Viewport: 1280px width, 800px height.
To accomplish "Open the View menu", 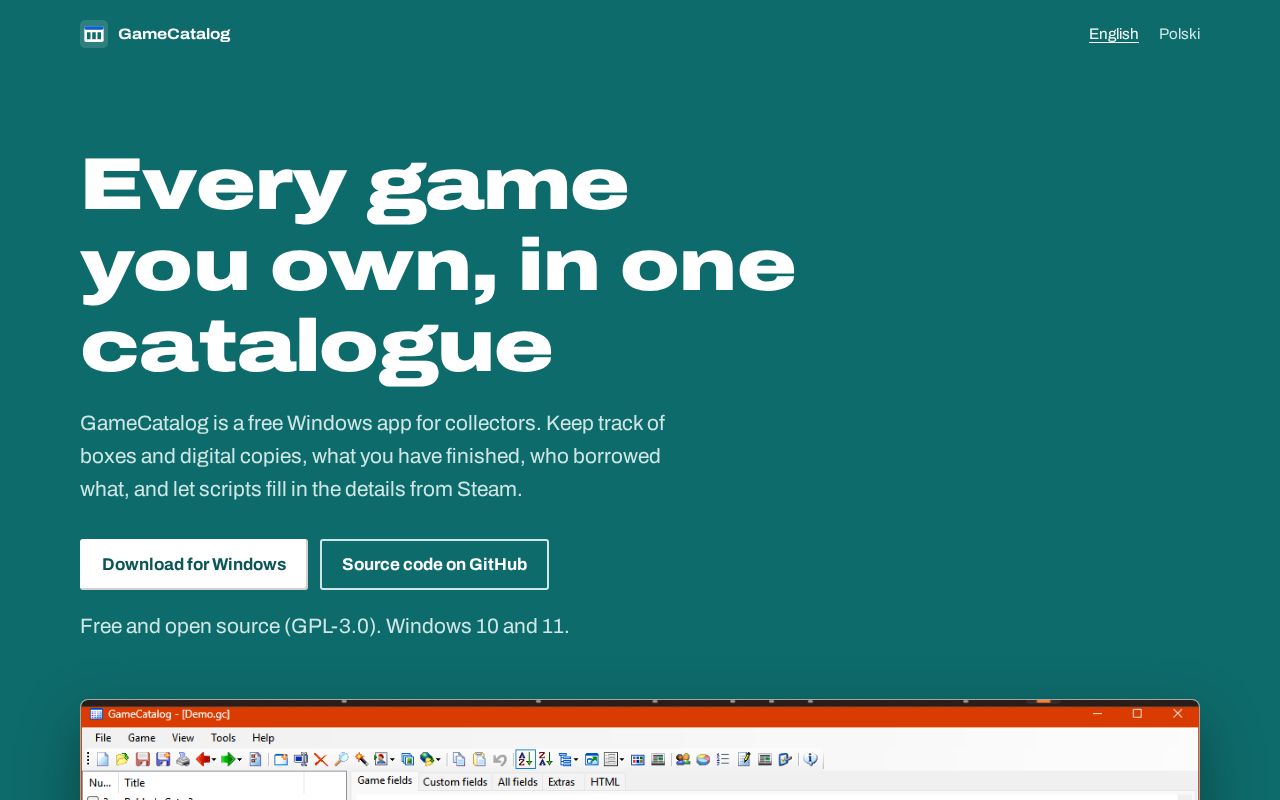I will tap(183, 738).
